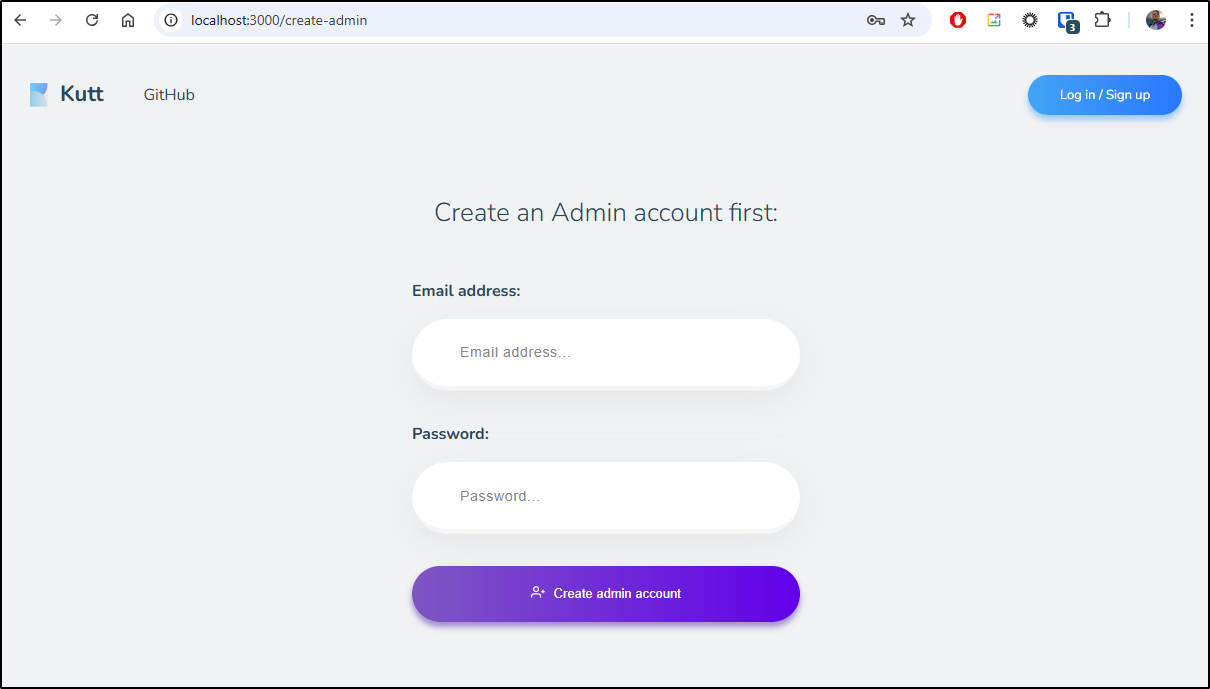Image resolution: width=1210 pixels, height=689 pixels.
Task: Bookmark this page with the star icon
Action: point(908,20)
